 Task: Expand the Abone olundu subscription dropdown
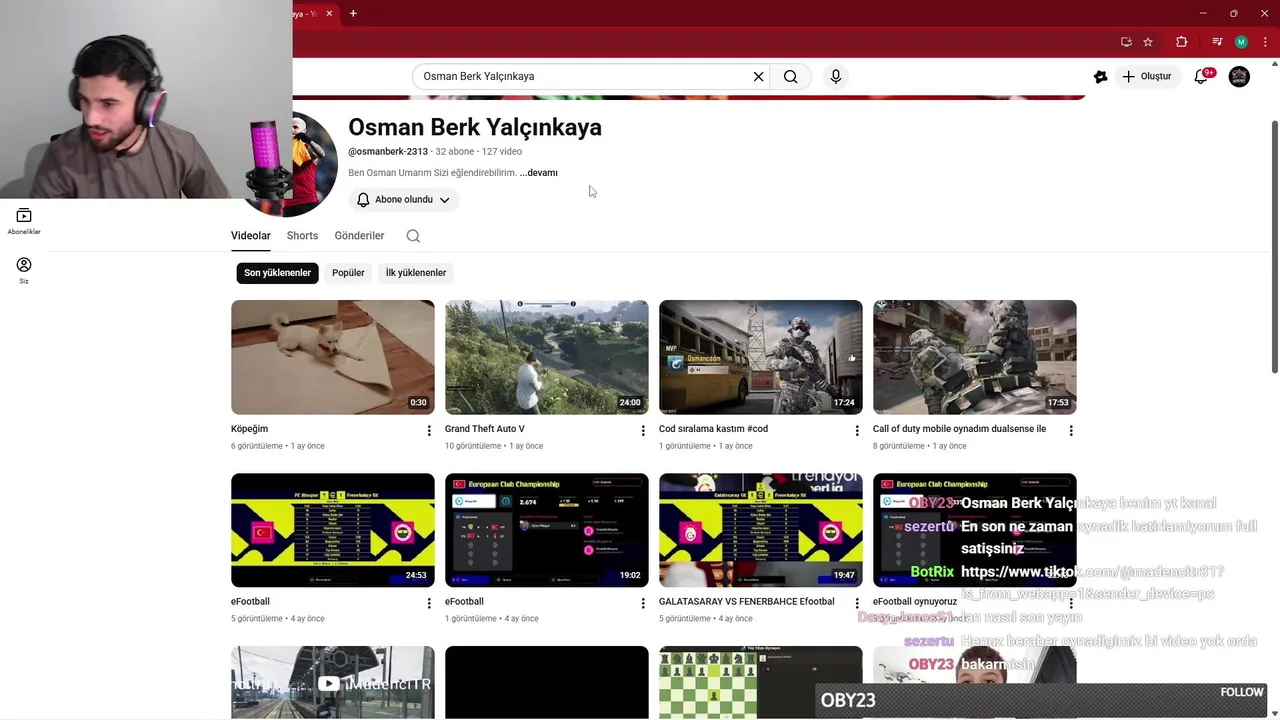pyautogui.click(x=404, y=200)
